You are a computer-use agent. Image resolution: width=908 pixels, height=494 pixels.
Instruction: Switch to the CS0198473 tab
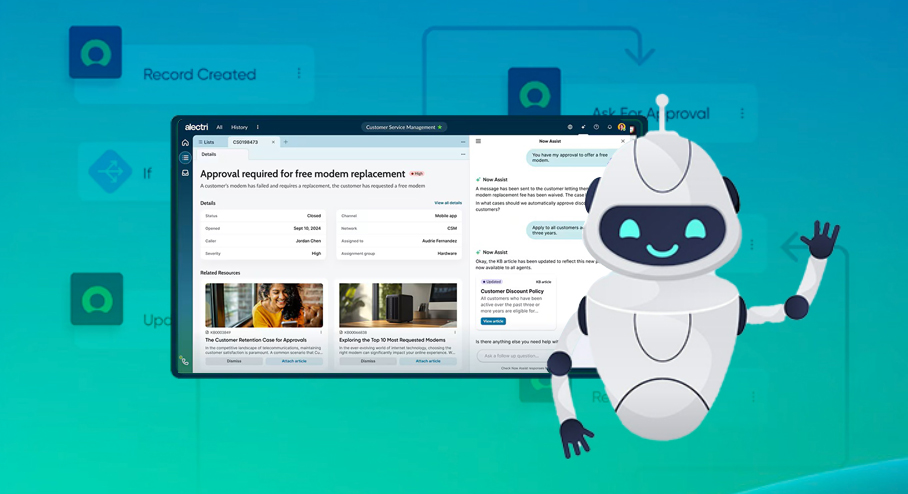[x=246, y=142]
